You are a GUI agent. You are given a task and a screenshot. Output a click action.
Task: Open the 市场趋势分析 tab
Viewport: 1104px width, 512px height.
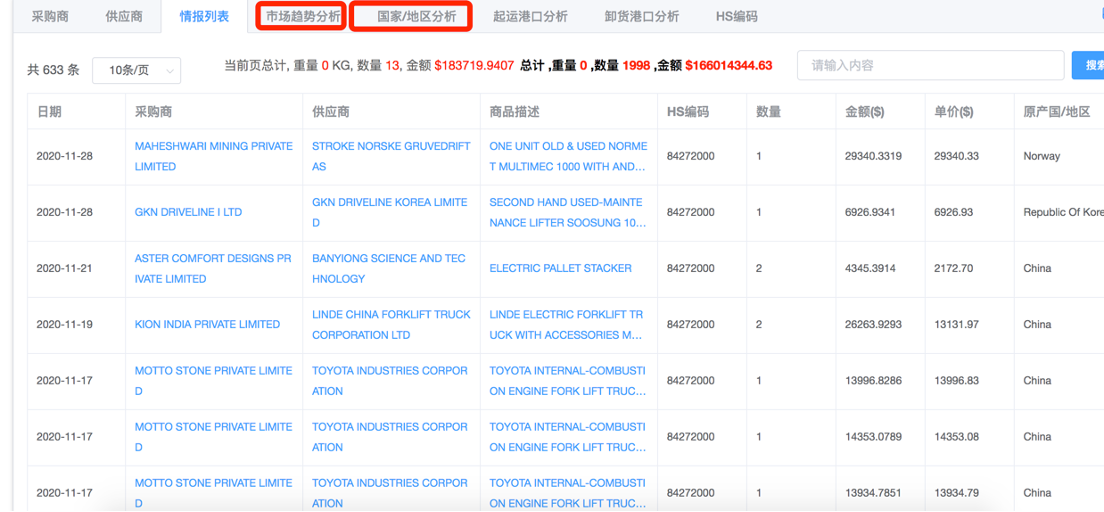click(x=303, y=16)
